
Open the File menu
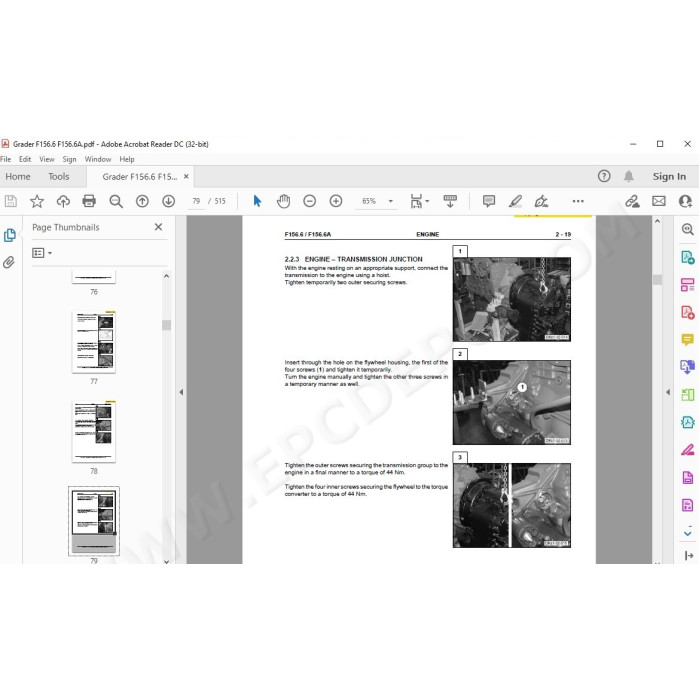click(x=6, y=159)
